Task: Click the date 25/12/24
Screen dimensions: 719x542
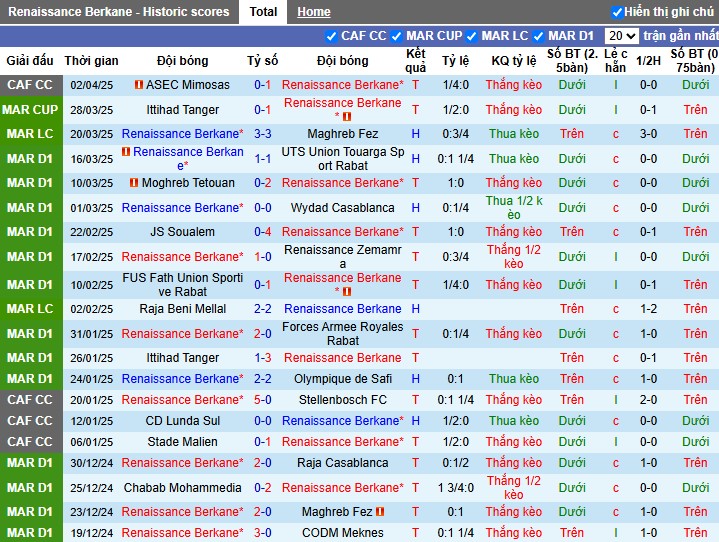Action: (91, 488)
